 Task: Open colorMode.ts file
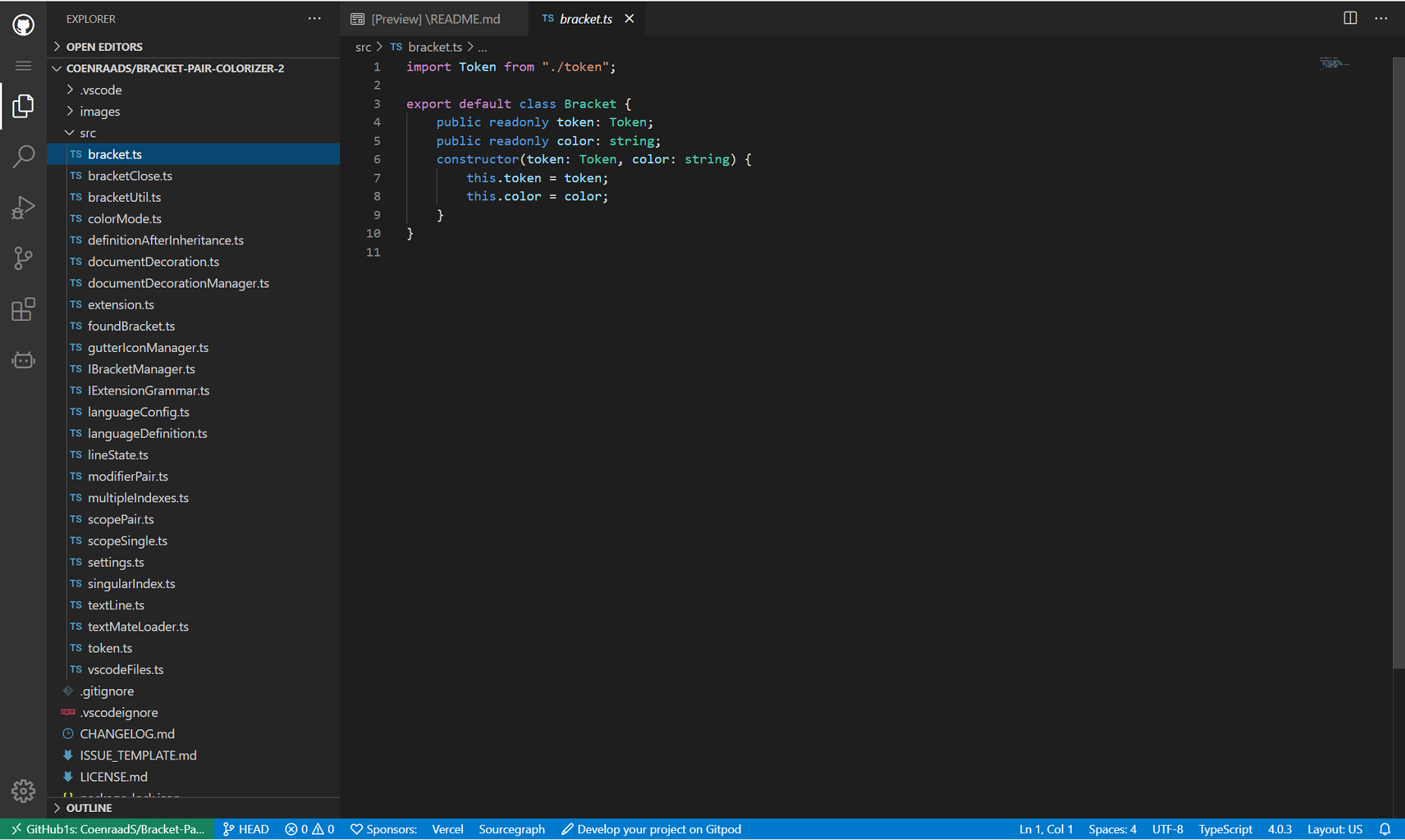[194, 219]
